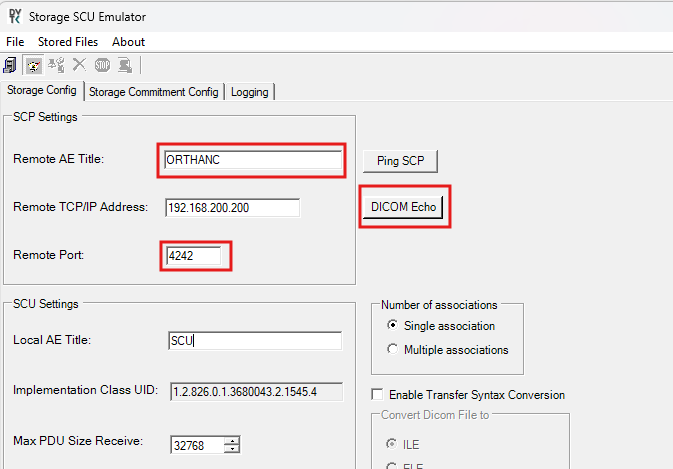
Task: Click the network send toolbar icon
Action: pos(56,65)
